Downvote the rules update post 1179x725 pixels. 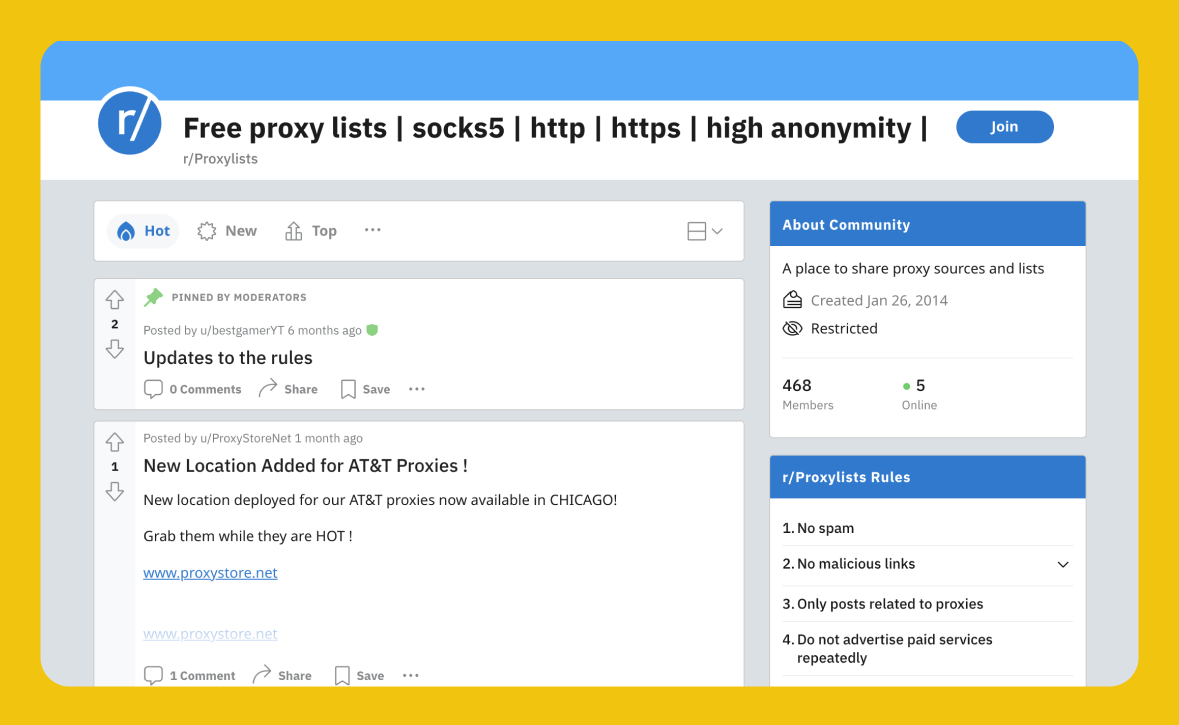click(114, 348)
